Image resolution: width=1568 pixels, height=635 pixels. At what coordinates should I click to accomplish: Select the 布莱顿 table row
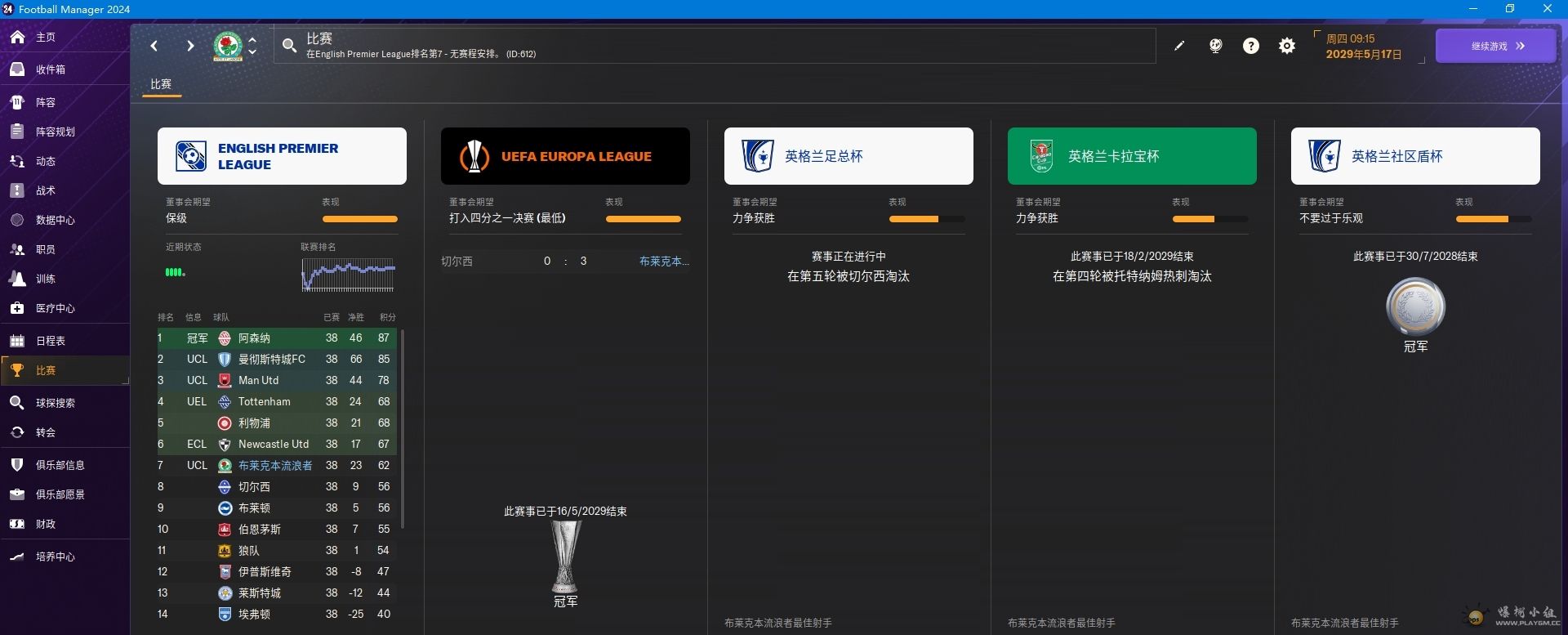click(277, 508)
